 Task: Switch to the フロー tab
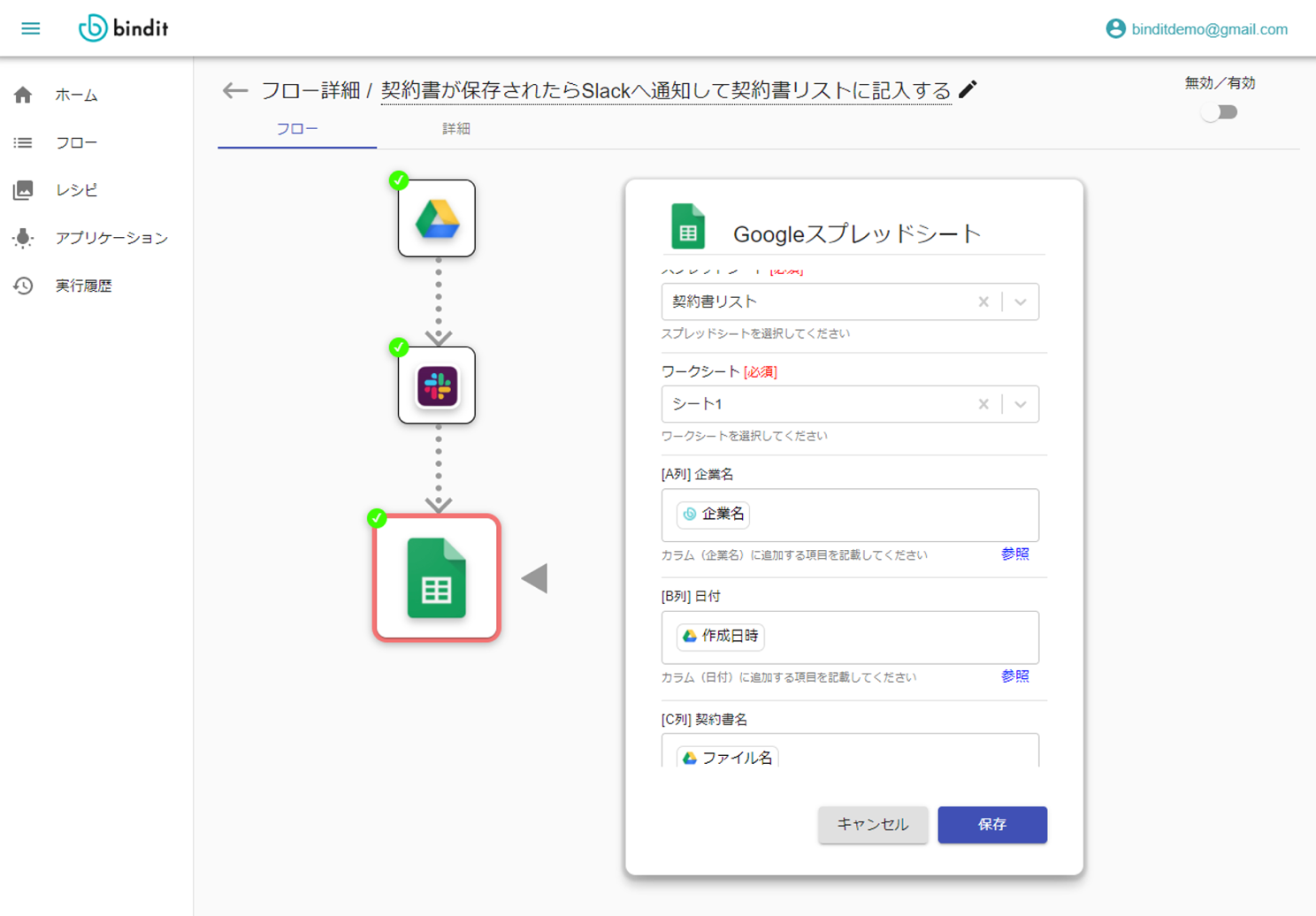(x=297, y=129)
